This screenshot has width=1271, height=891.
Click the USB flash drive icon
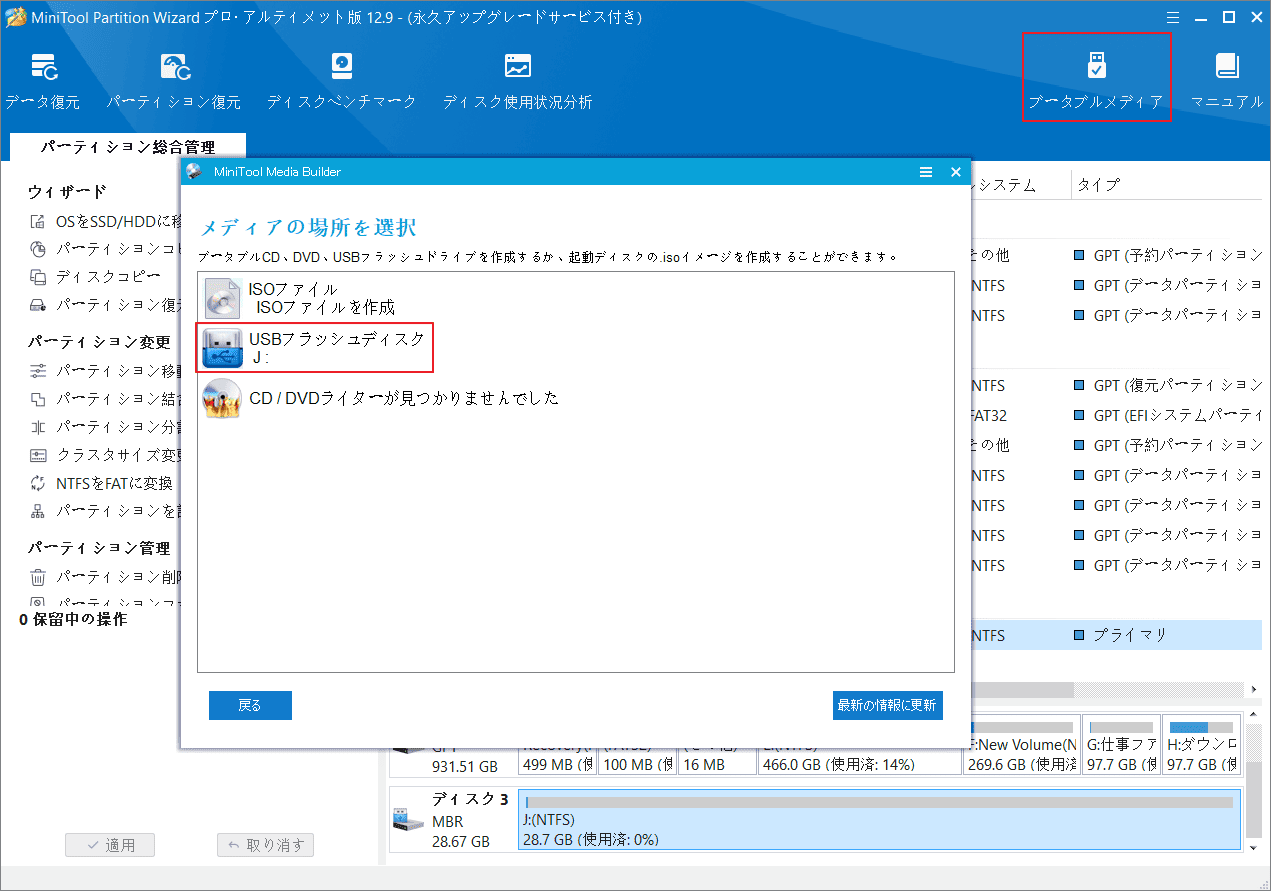click(x=223, y=348)
